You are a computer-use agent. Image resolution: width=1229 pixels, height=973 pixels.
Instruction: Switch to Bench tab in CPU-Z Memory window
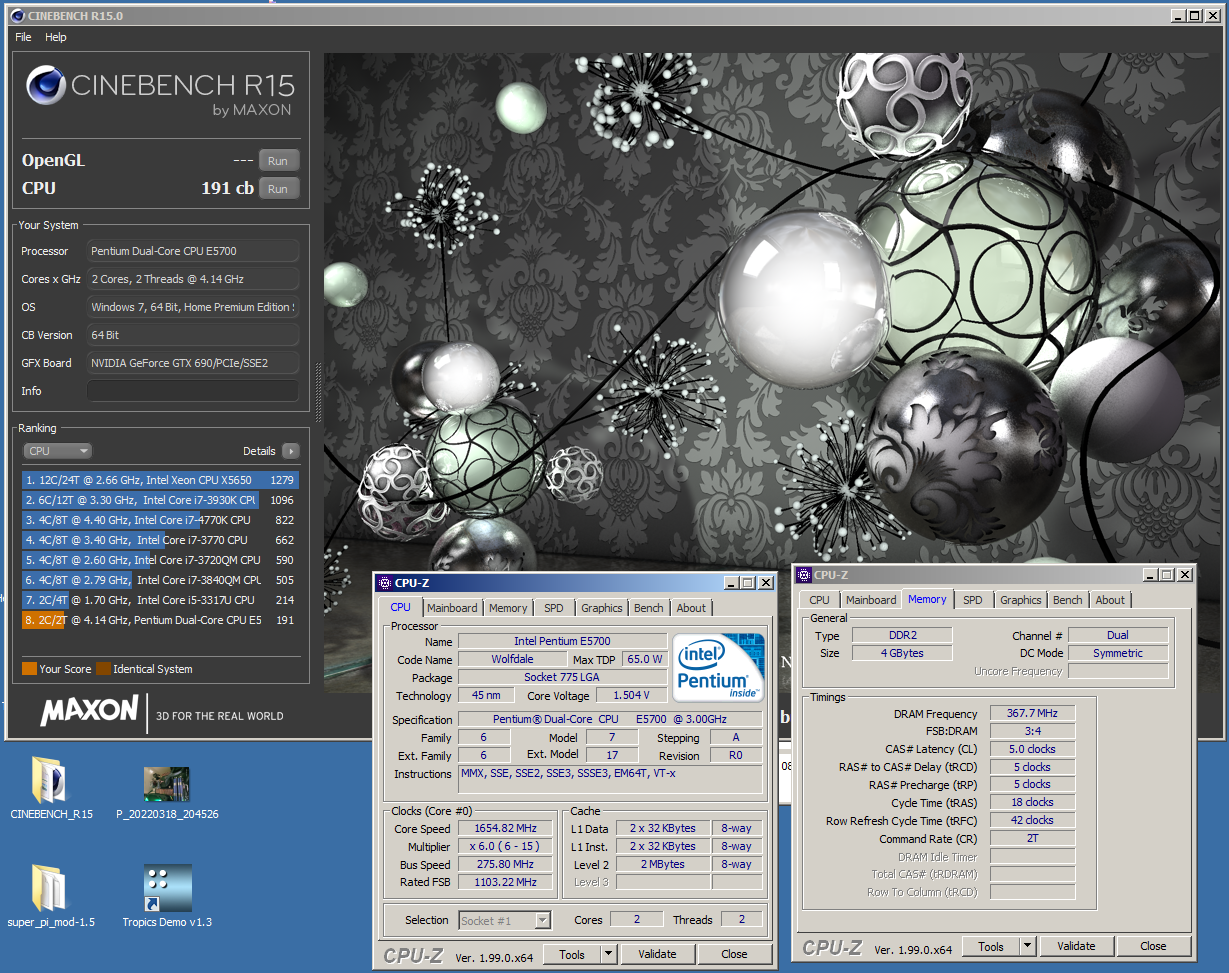tap(1068, 600)
